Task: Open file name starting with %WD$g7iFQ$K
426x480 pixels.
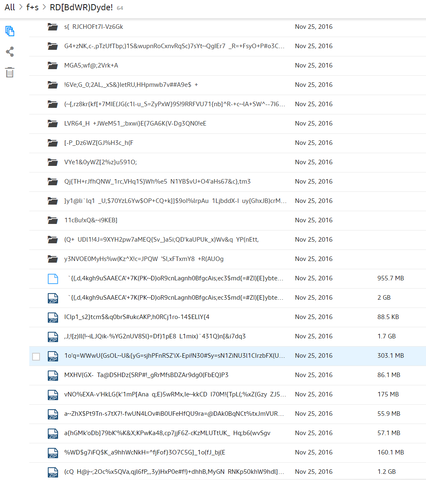Action: [145, 452]
